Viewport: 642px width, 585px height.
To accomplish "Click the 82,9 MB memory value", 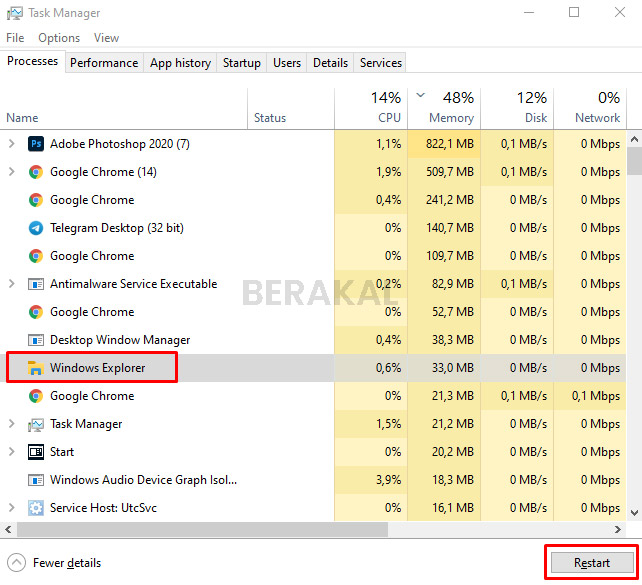I will coord(453,284).
